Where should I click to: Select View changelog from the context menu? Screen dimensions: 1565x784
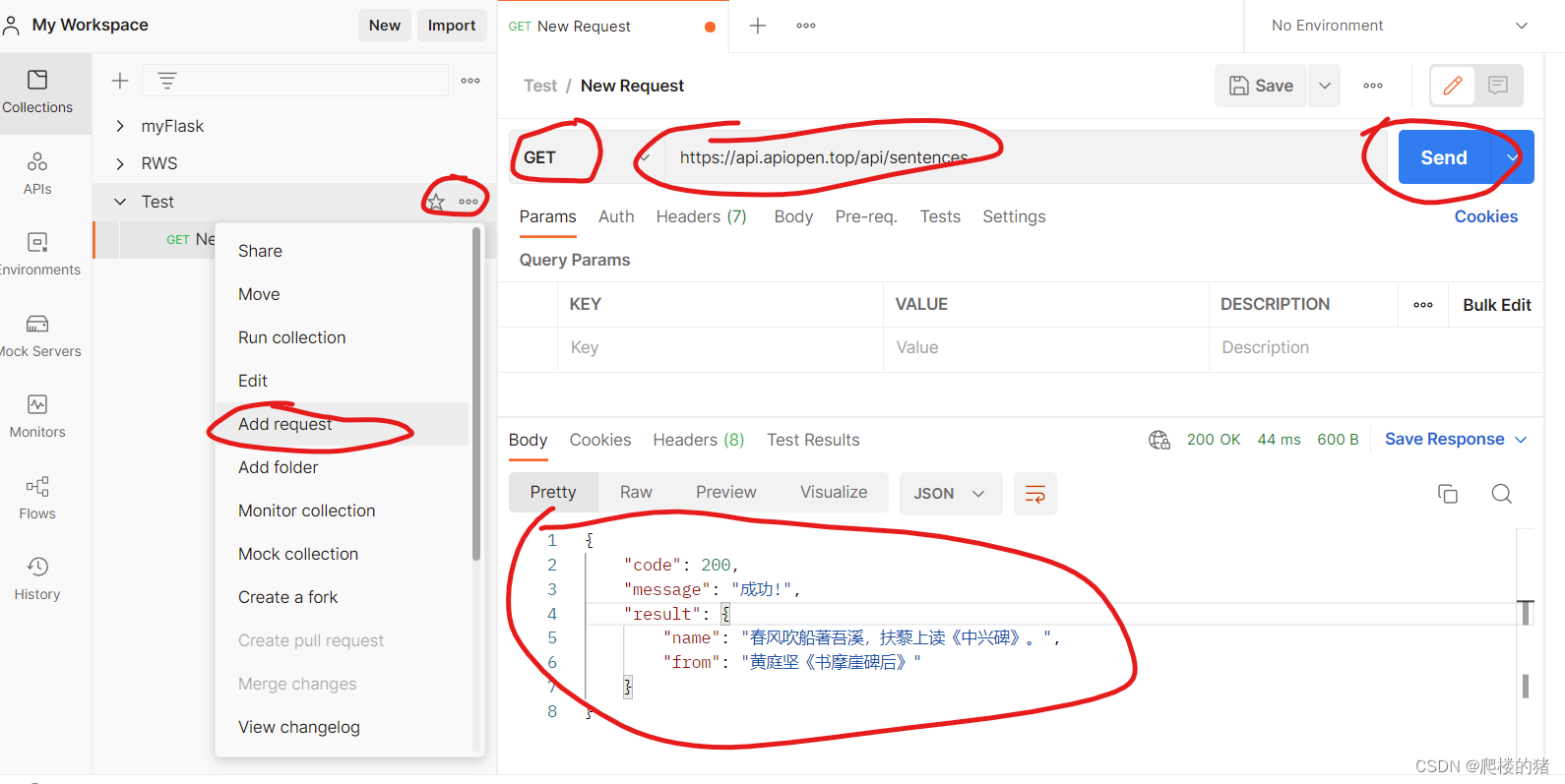click(x=299, y=727)
